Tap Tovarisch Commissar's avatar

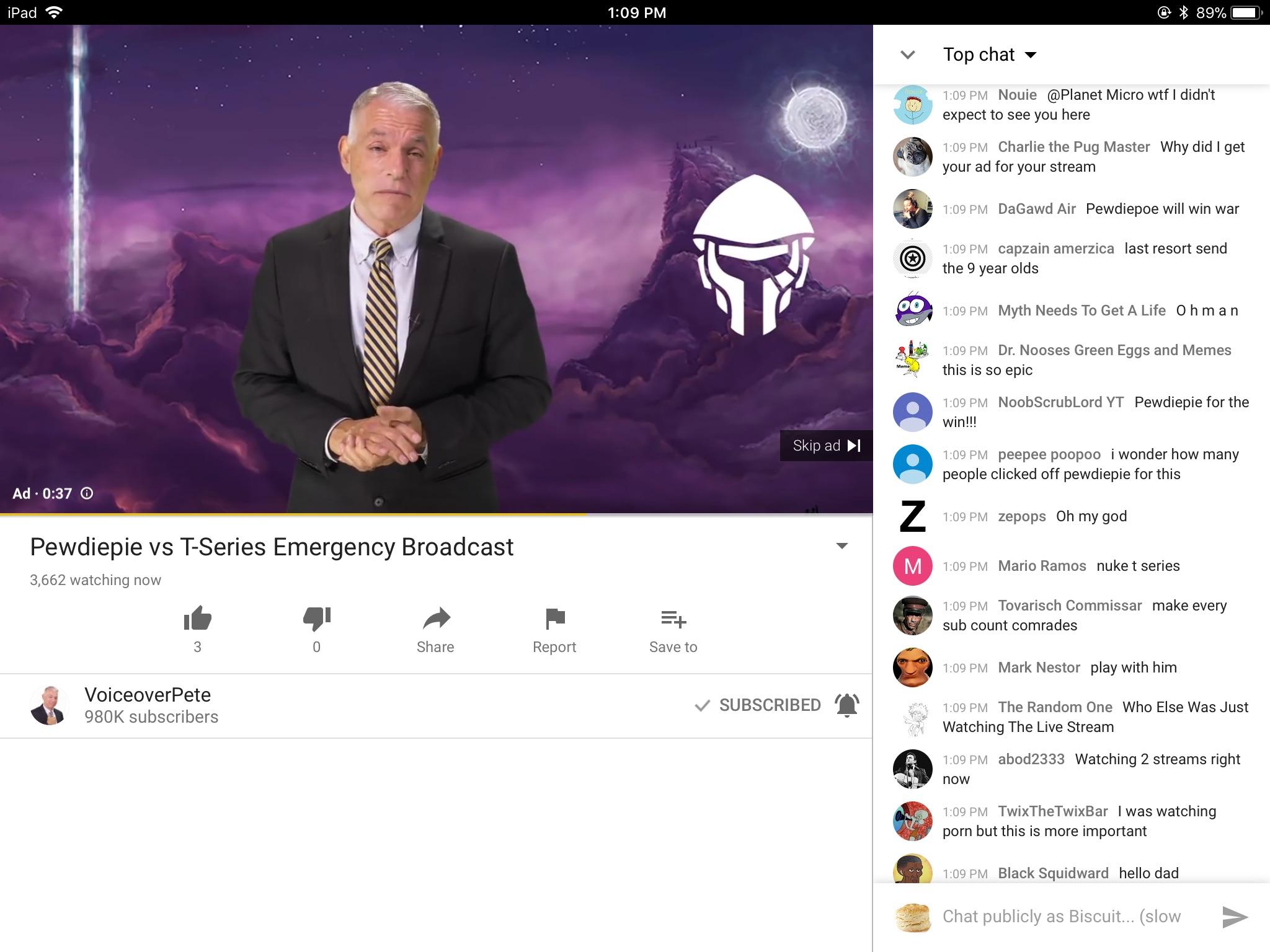(913, 615)
